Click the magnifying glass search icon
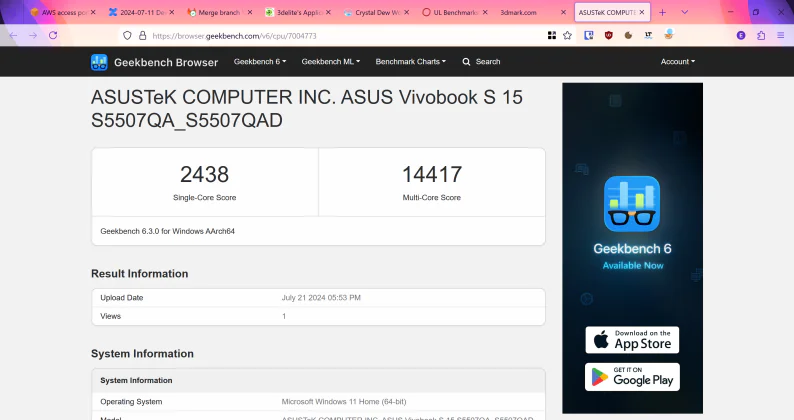This screenshot has width=794, height=420. (466, 62)
